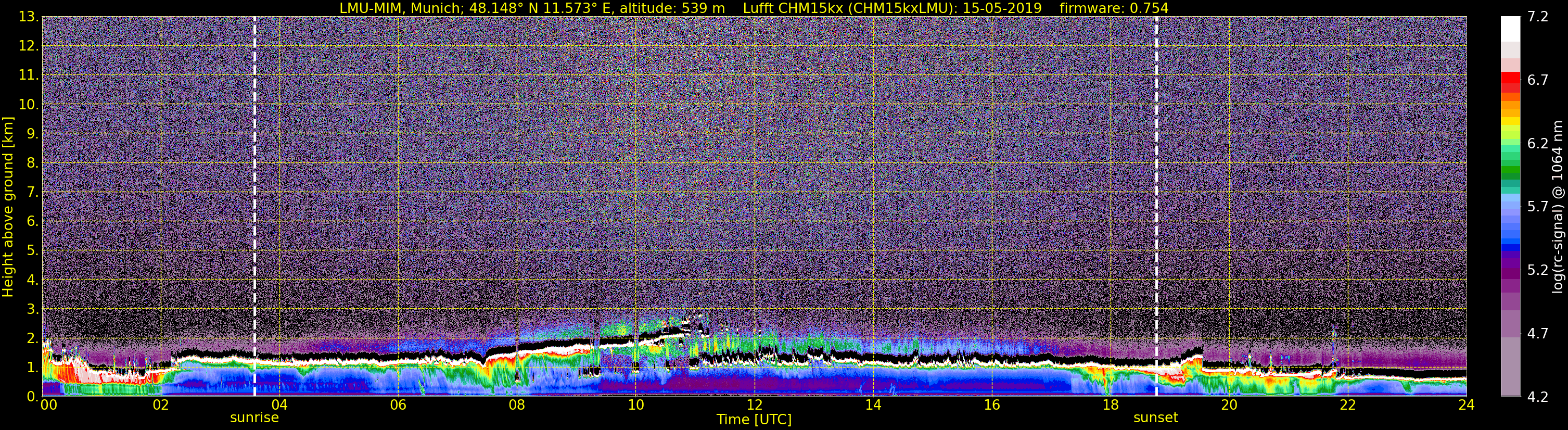Click the colorbar value '4.7'
Viewport: 1568px width, 430px height.
pyautogui.click(x=1538, y=333)
